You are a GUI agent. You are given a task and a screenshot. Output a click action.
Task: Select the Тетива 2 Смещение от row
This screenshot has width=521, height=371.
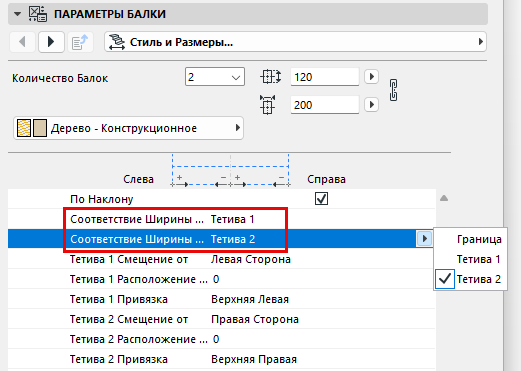pyautogui.click(x=222, y=319)
